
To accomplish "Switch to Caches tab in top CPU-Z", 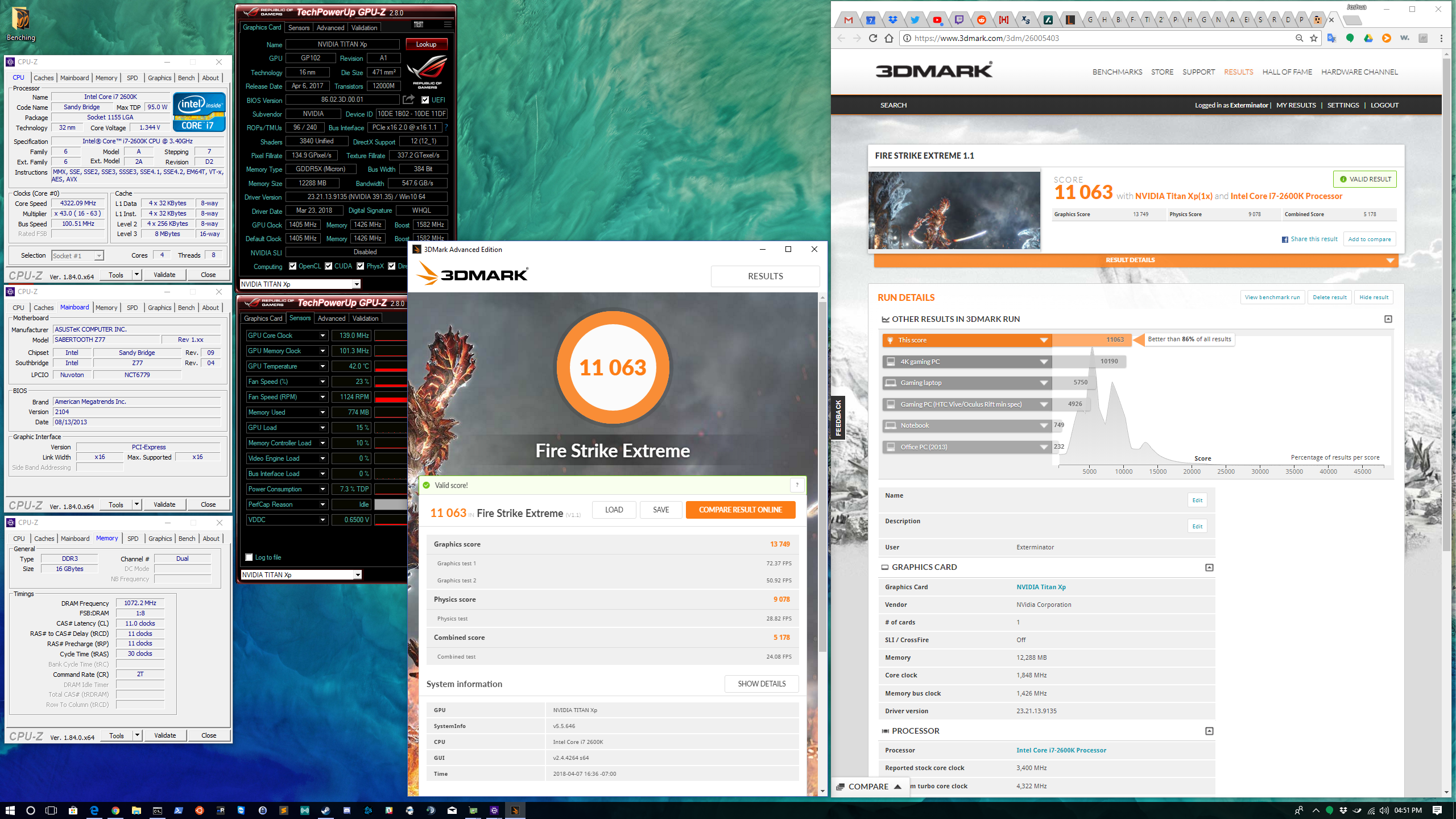I will tap(43, 78).
